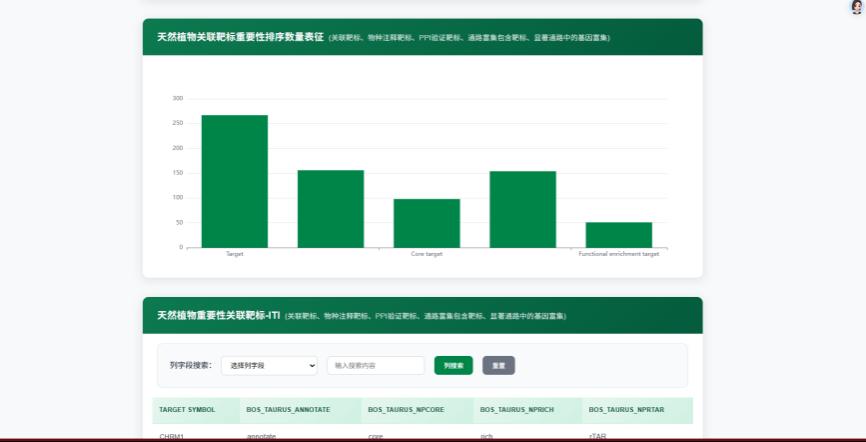Screen dimensions: 866x442
Task: Click the 'annotate' cell in first row
Action: point(261,436)
